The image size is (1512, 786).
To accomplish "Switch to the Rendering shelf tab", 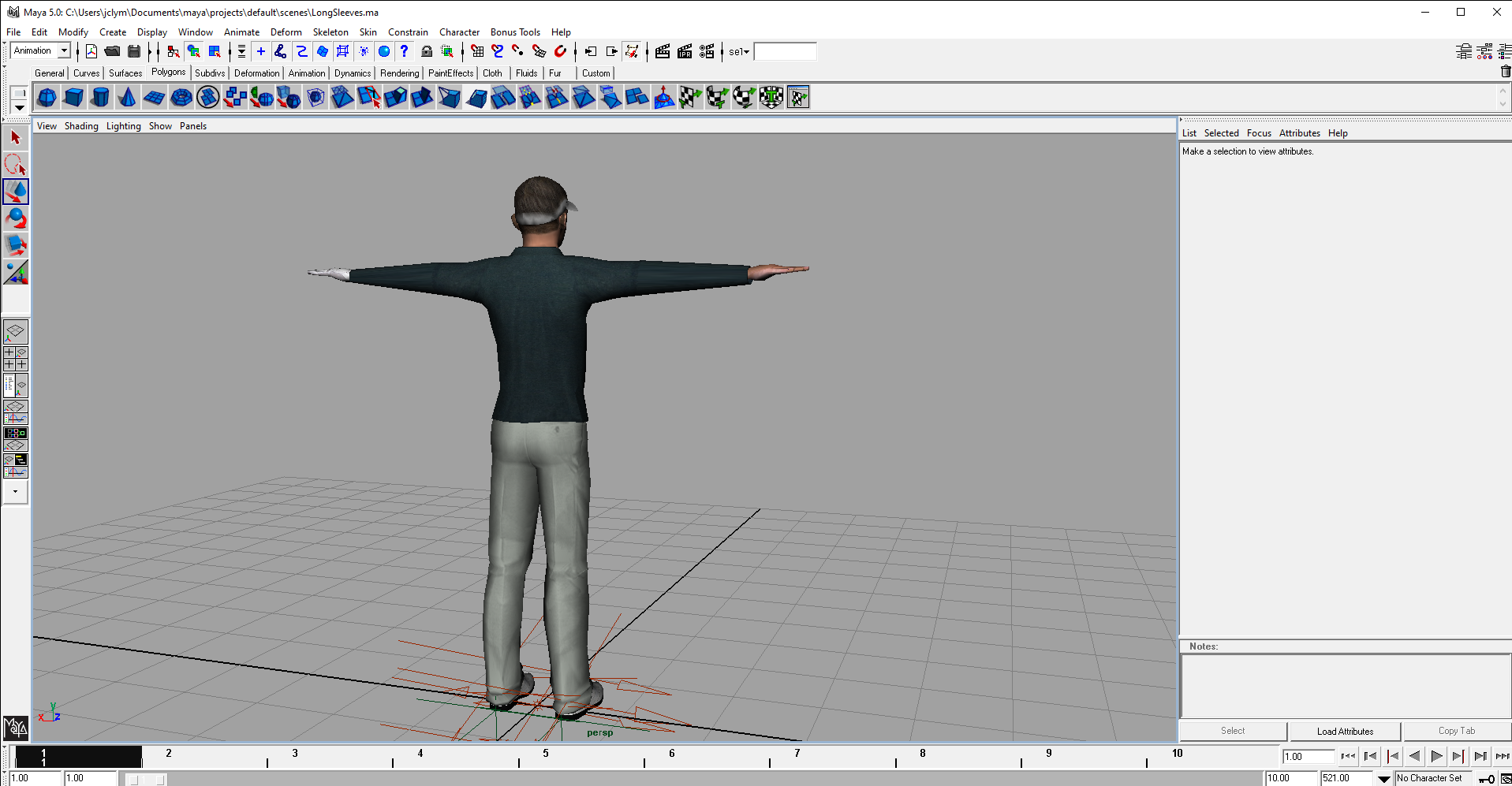I will [x=399, y=73].
